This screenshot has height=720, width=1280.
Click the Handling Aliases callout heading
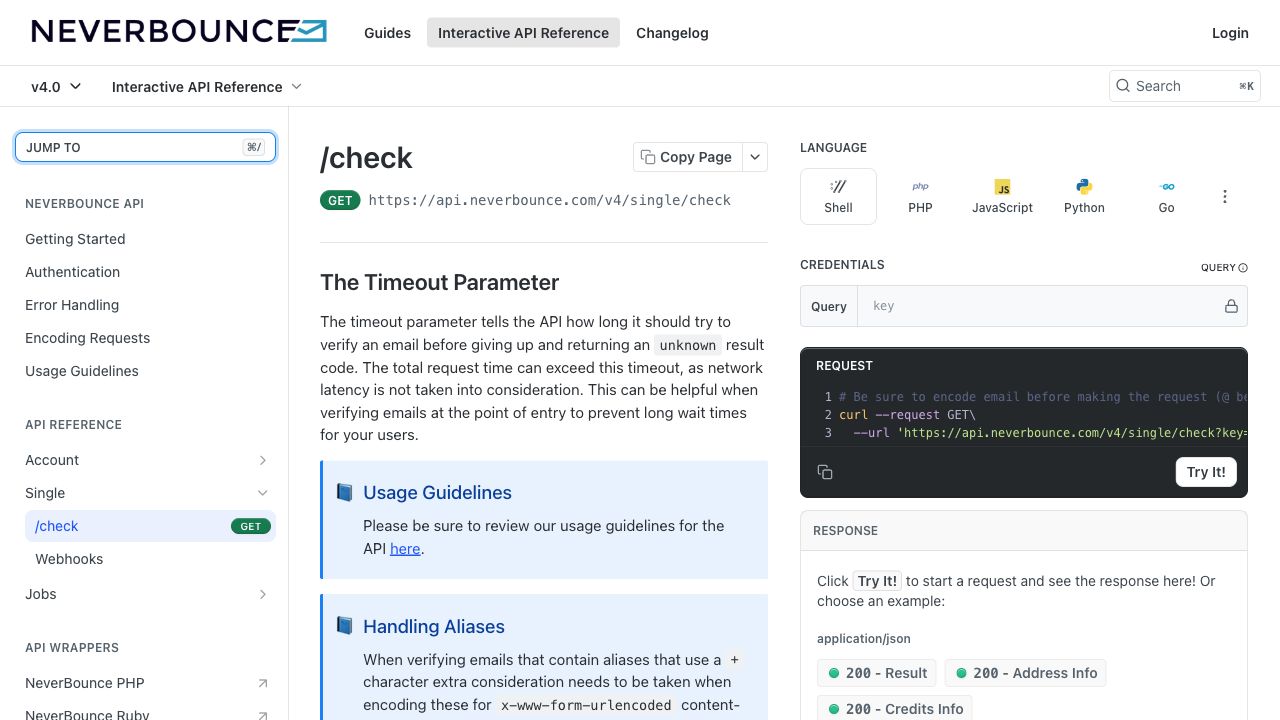tap(434, 626)
